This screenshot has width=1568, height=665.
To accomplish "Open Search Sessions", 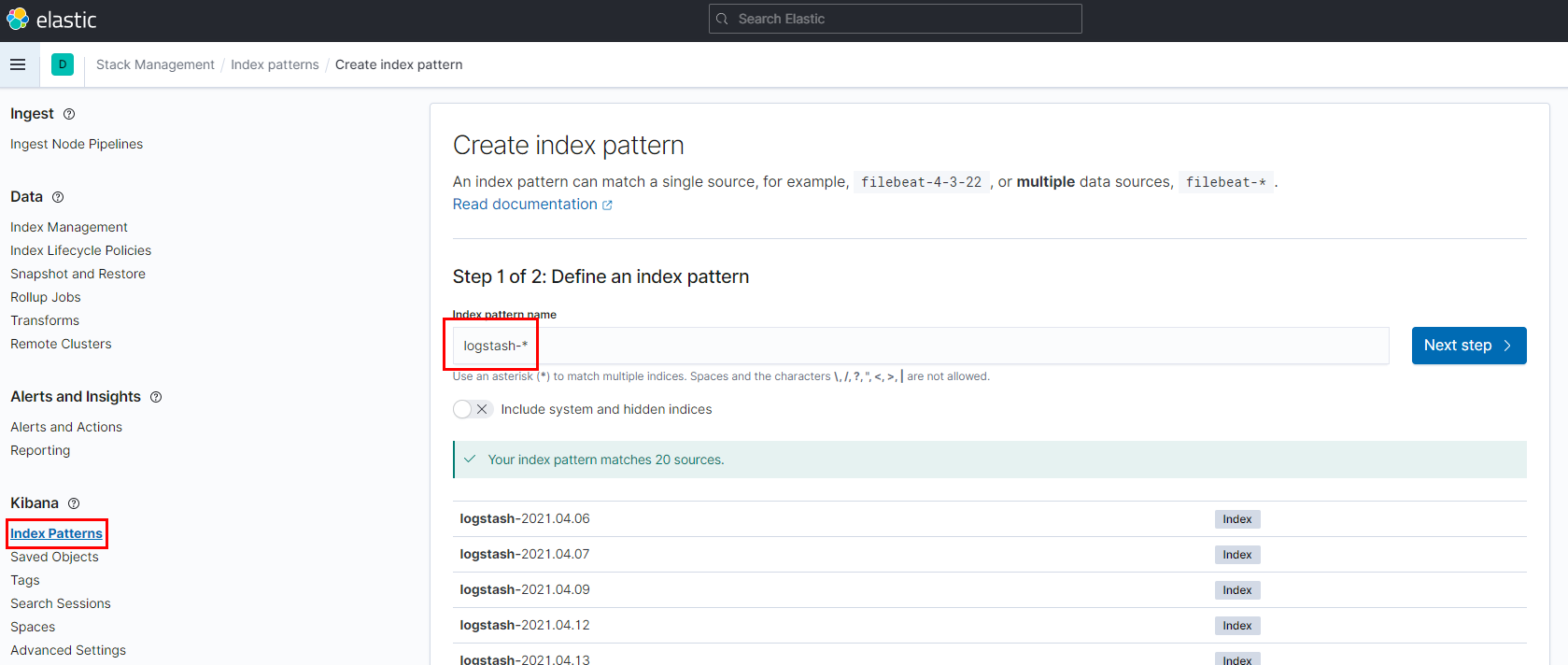I will pyautogui.click(x=61, y=603).
